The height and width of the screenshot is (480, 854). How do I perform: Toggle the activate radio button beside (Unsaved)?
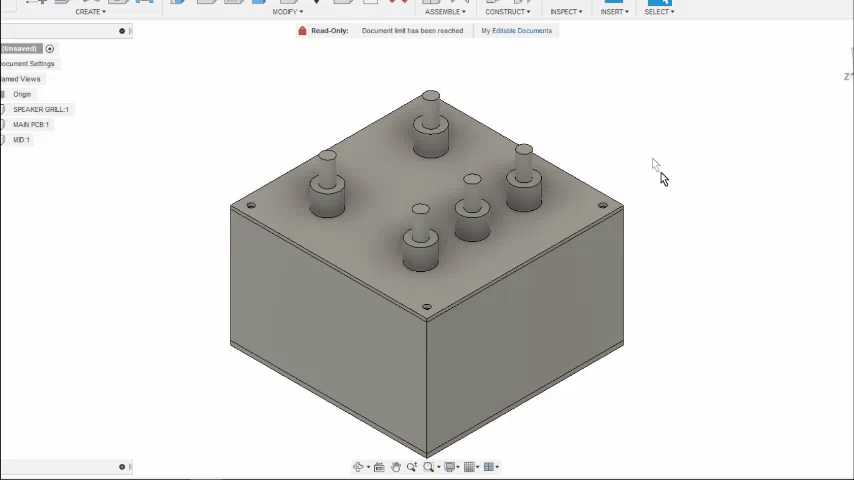click(x=50, y=49)
